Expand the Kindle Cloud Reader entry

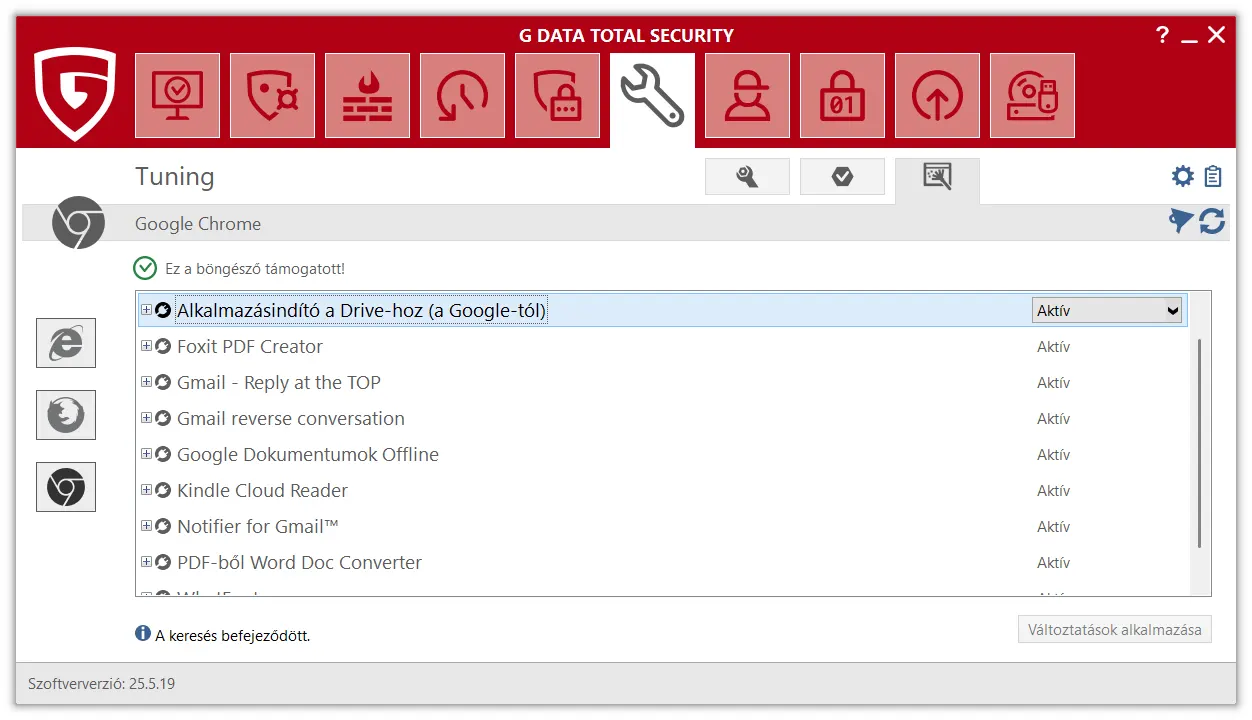pyautogui.click(x=146, y=490)
